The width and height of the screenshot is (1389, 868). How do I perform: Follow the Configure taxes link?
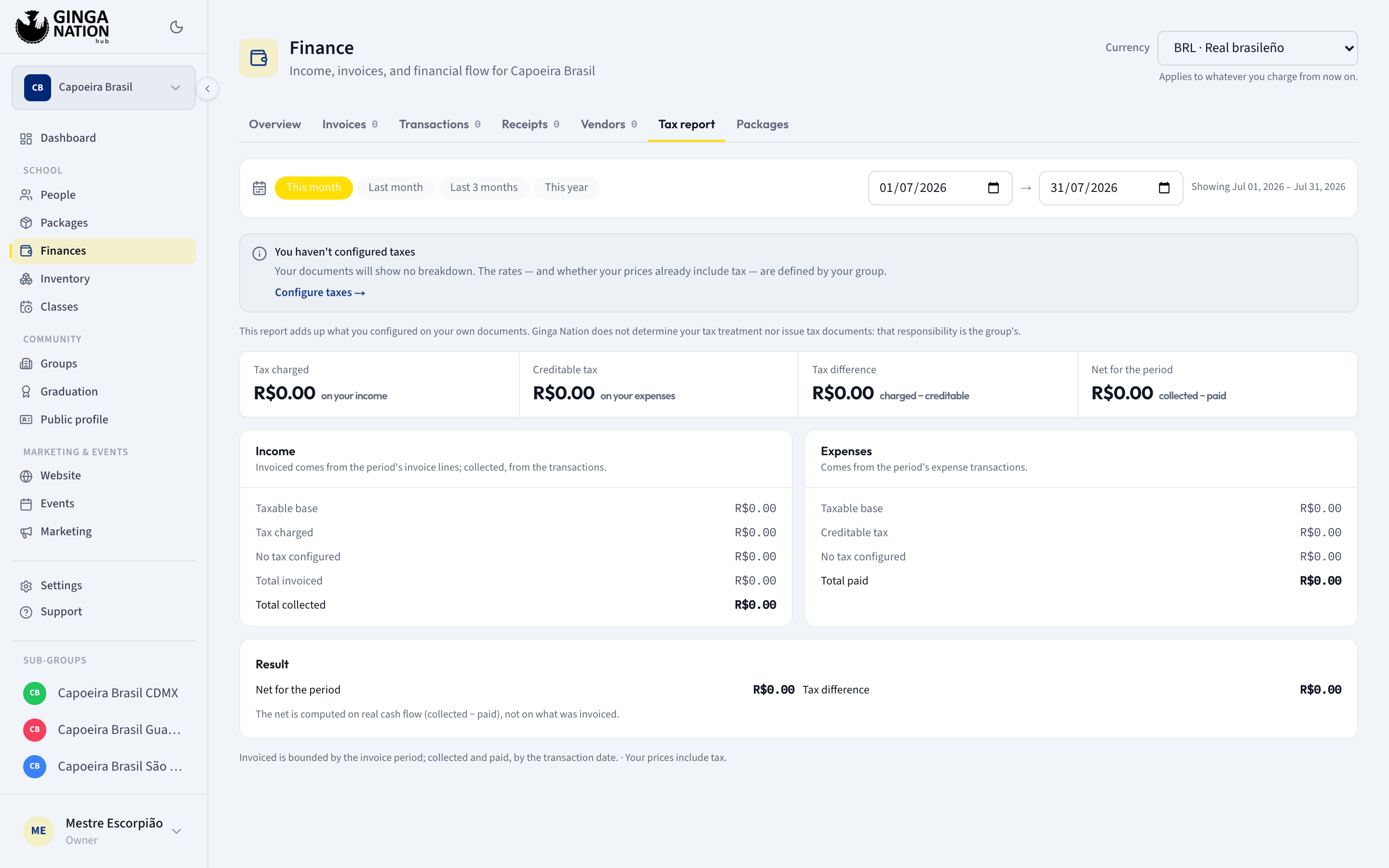[320, 292]
